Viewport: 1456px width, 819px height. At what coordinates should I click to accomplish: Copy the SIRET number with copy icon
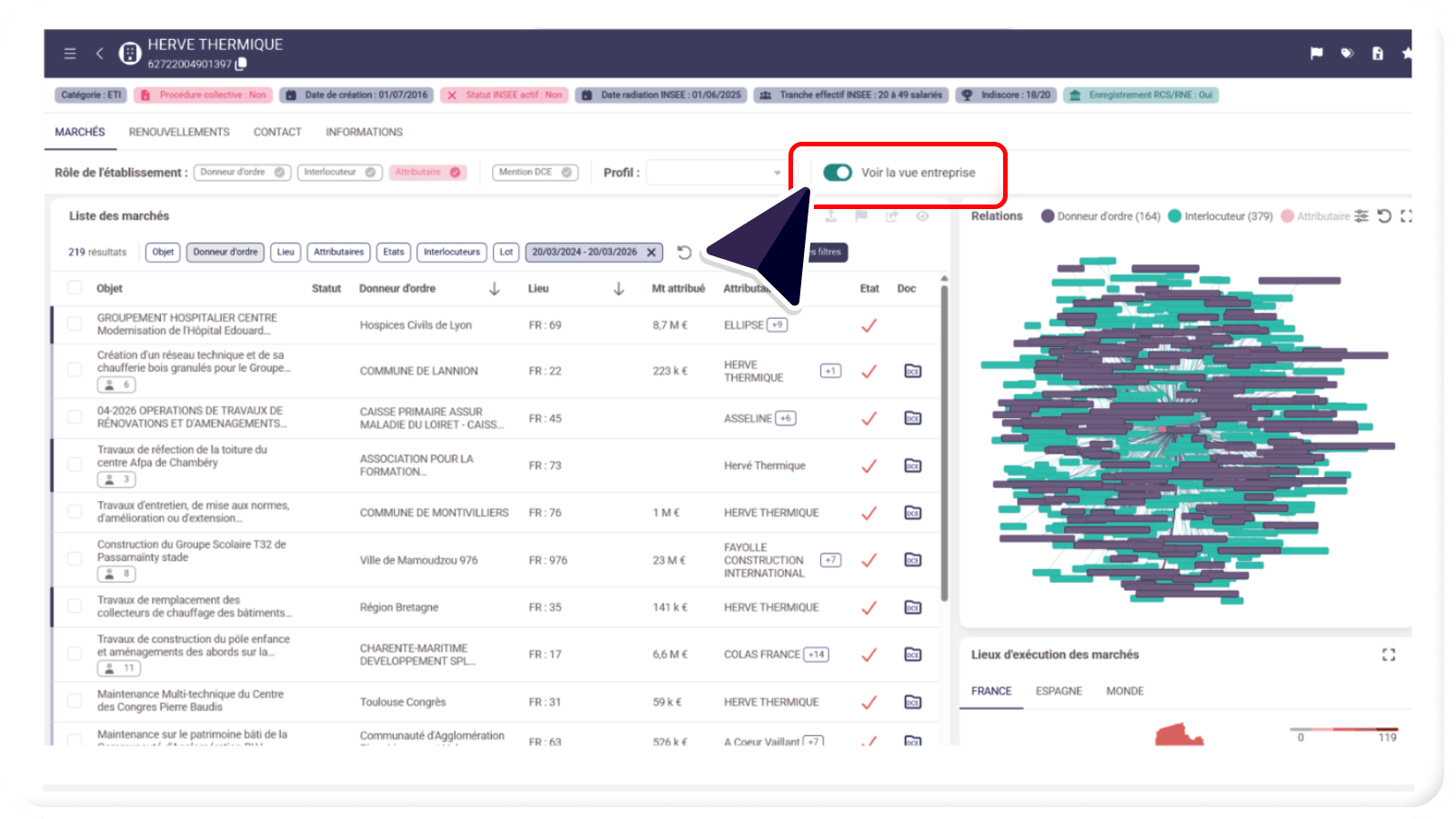pyautogui.click(x=241, y=65)
